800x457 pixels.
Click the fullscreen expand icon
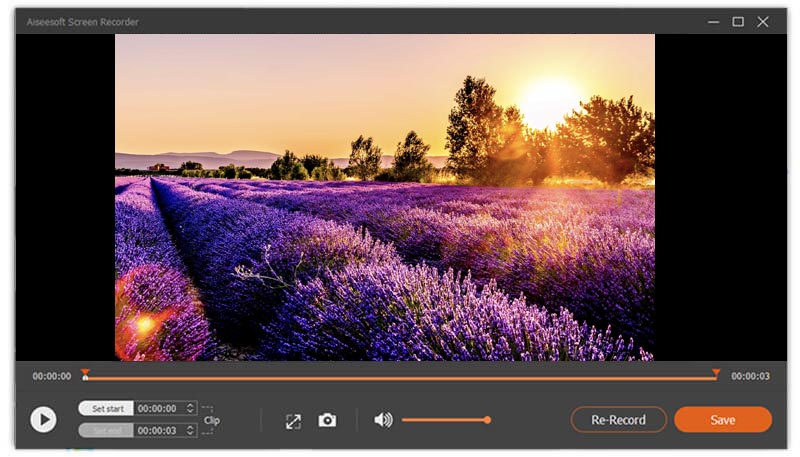click(x=293, y=421)
